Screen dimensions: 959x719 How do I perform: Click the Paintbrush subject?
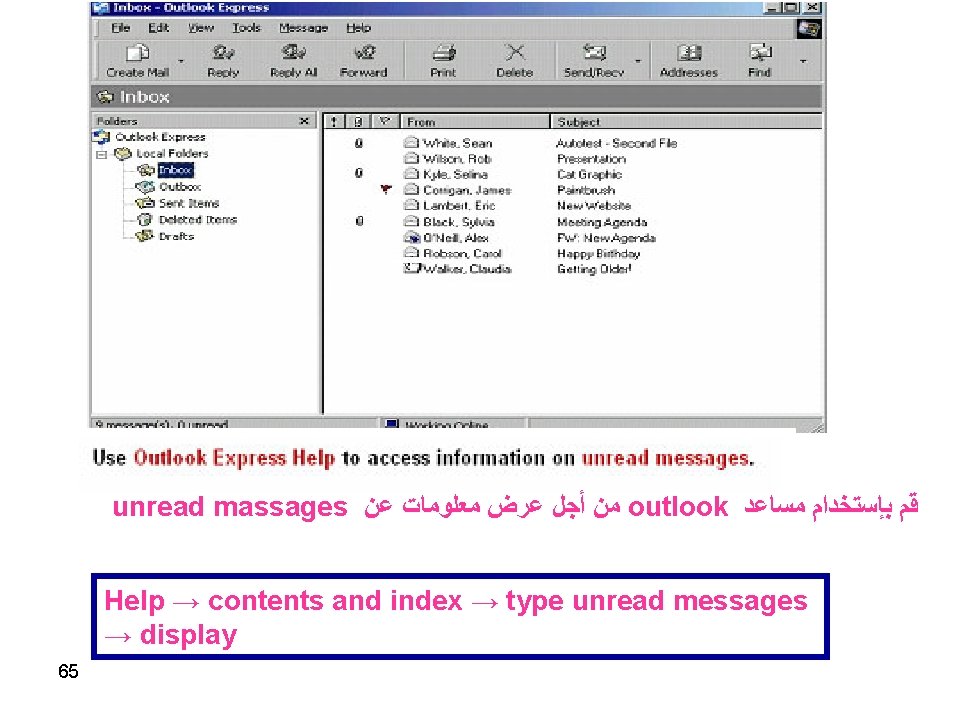tap(586, 190)
